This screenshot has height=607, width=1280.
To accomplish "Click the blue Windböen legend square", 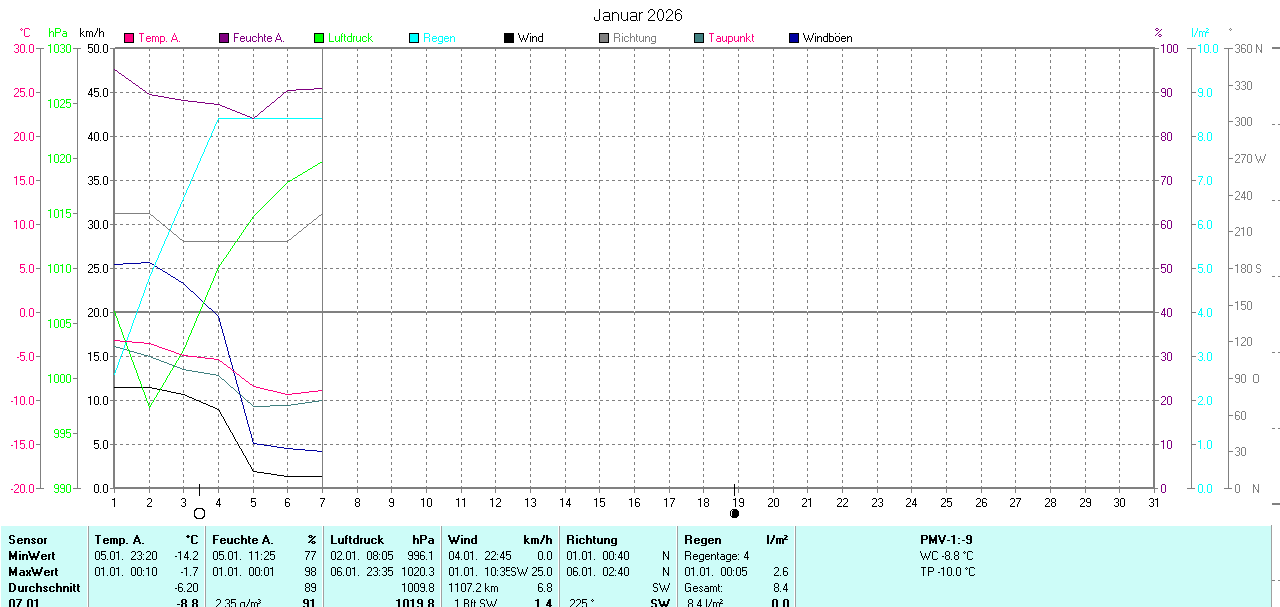I will 794,38.
